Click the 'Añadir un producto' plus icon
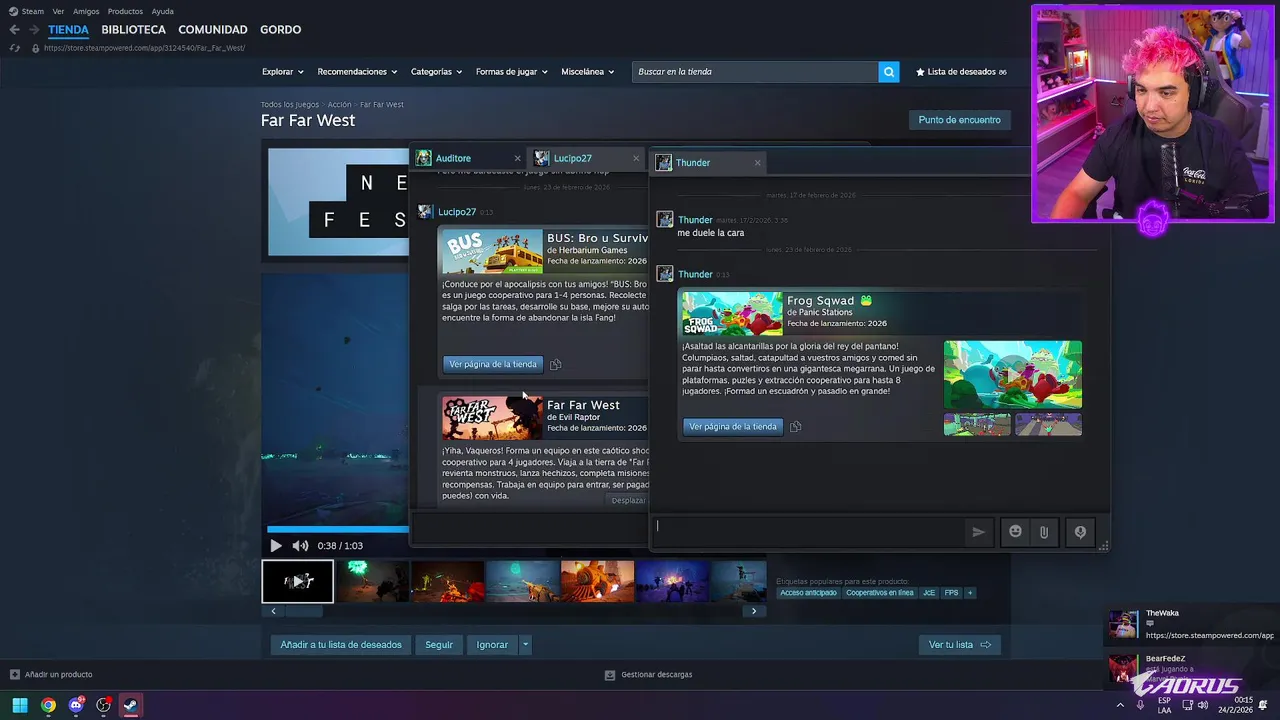 (14, 675)
